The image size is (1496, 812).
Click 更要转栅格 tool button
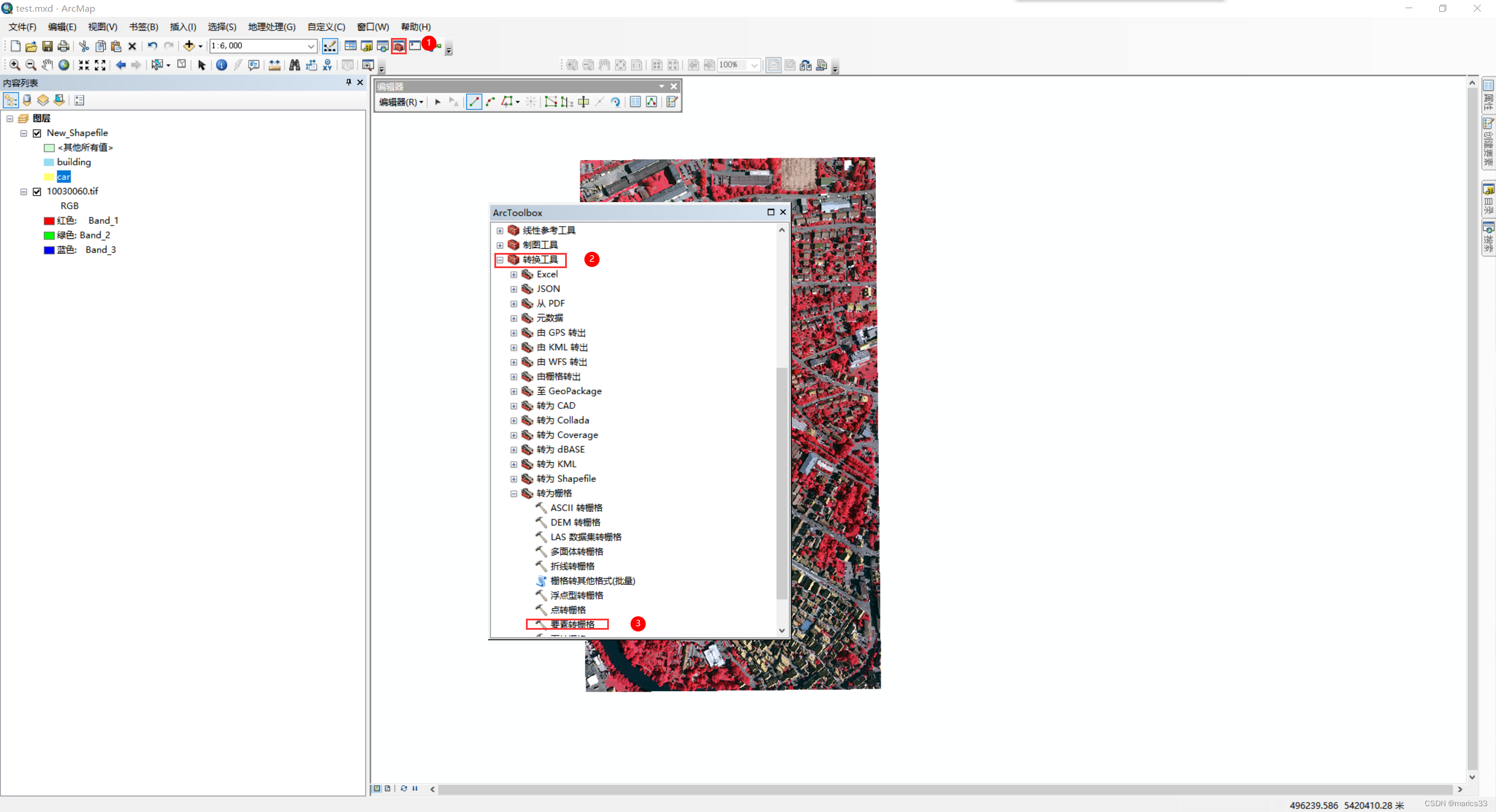point(570,624)
